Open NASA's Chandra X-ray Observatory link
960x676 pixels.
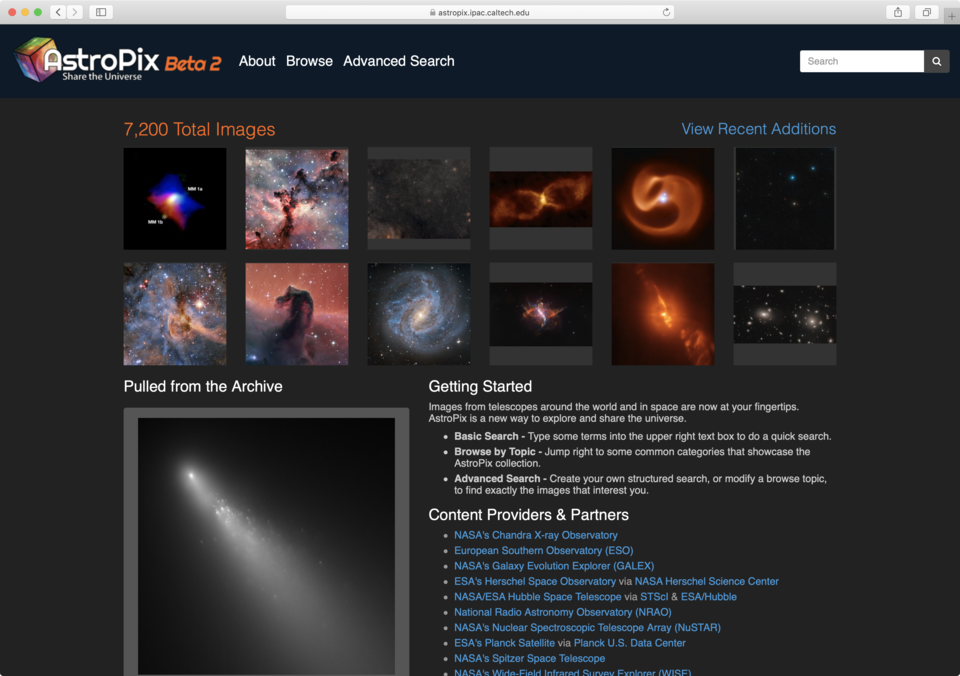pyautogui.click(x=535, y=535)
